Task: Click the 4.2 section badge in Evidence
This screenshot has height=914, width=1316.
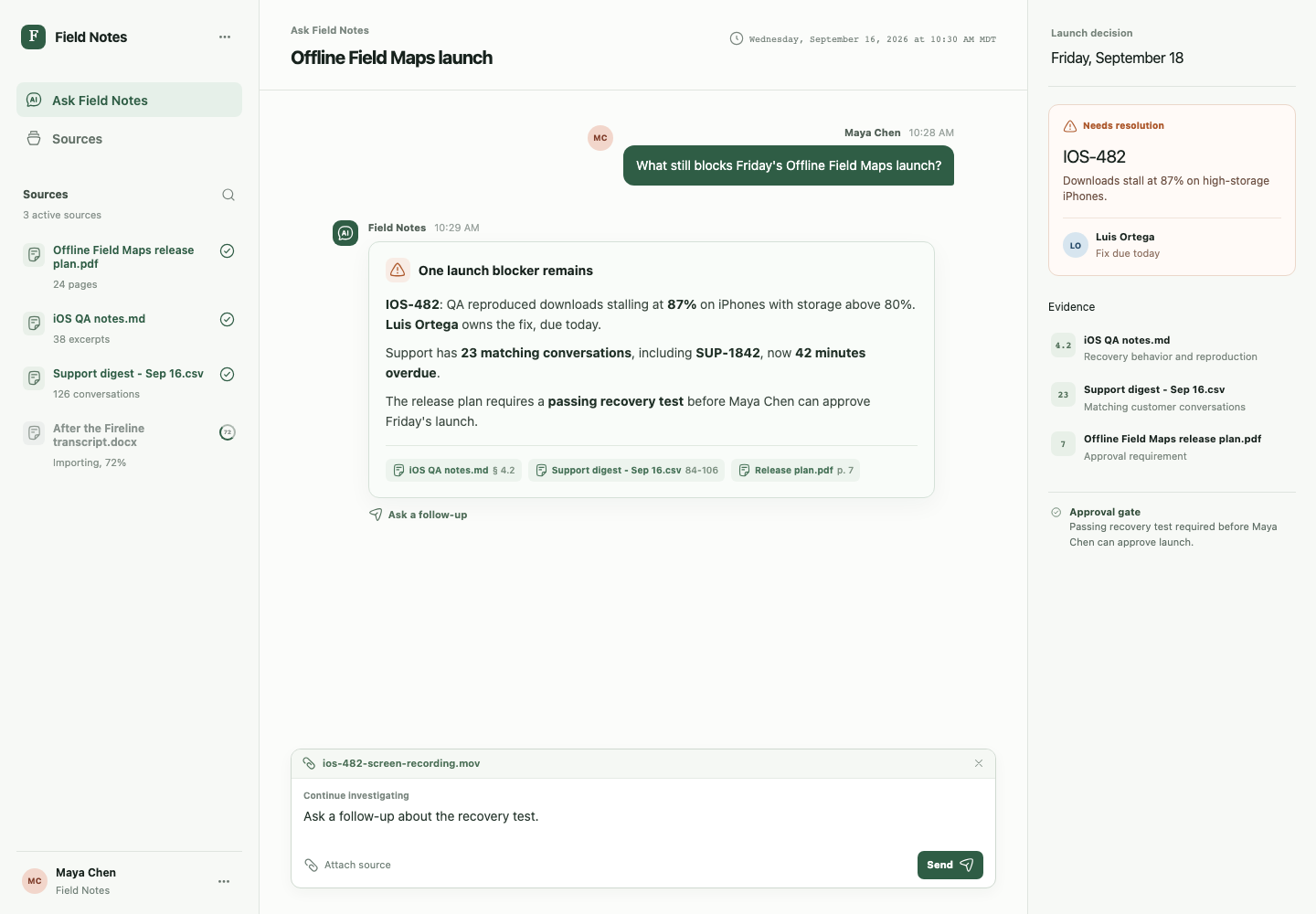Action: [x=1063, y=345]
